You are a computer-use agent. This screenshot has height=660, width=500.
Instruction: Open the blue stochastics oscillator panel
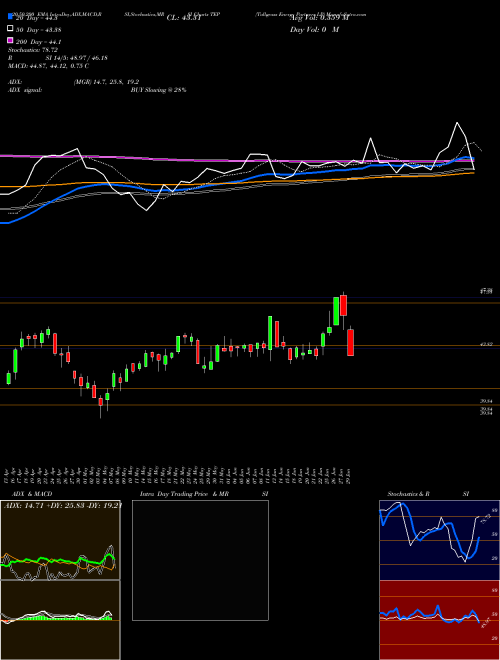pyautogui.click(x=439, y=540)
